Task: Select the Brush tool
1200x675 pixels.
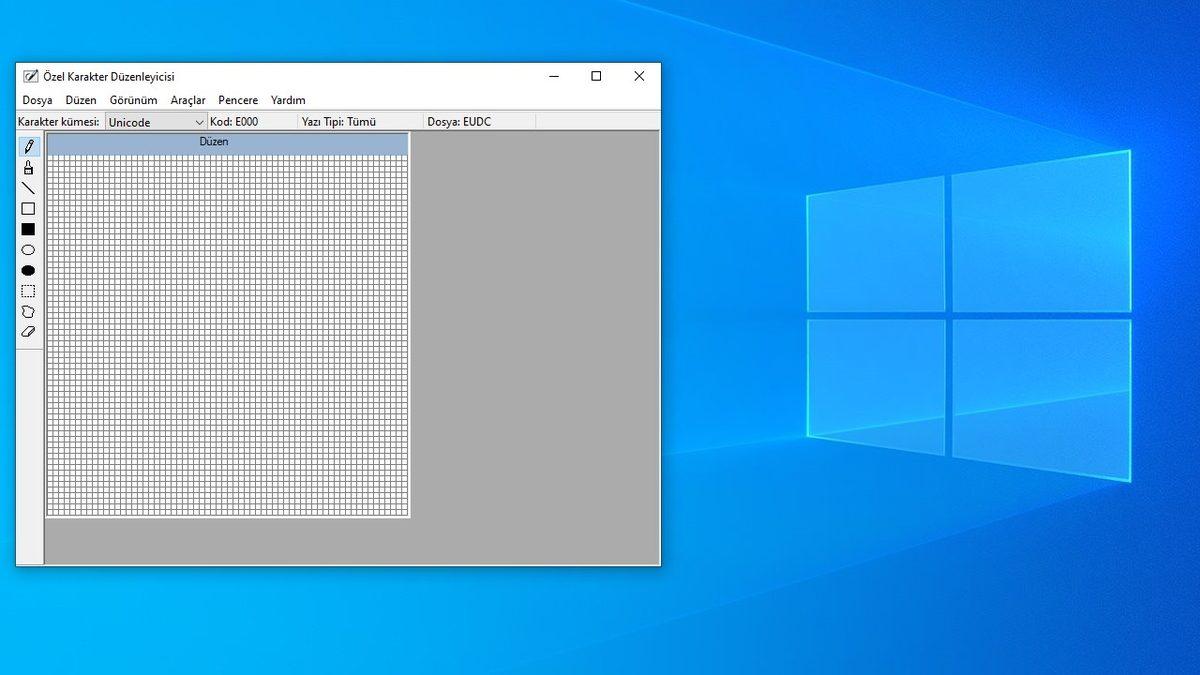Action: coord(28,167)
